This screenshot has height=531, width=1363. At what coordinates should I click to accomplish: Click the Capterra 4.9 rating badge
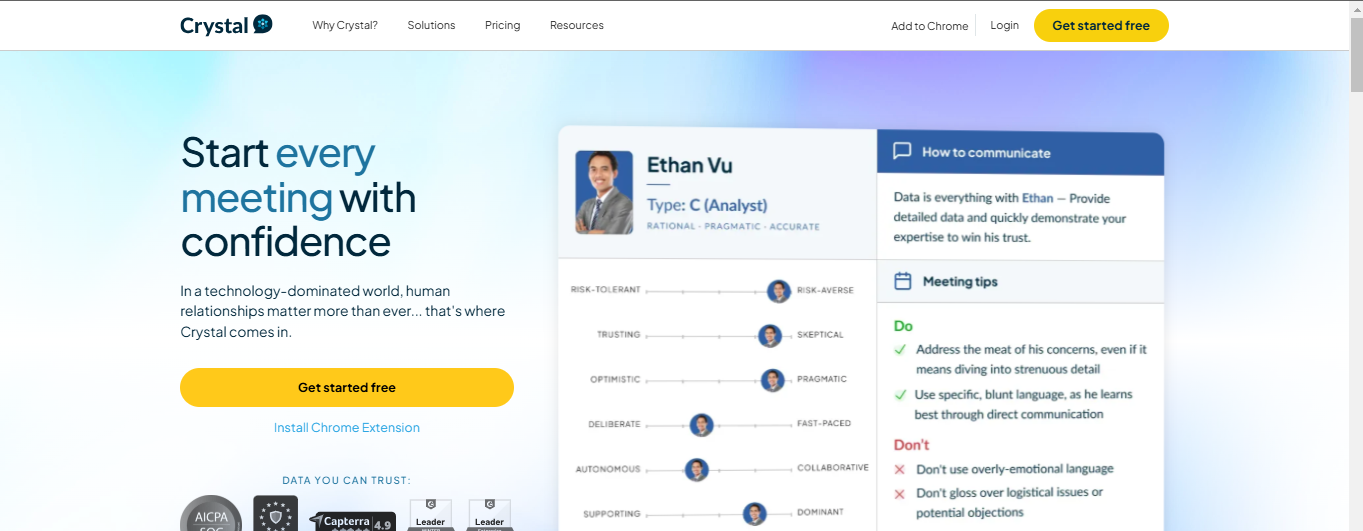coord(352,521)
